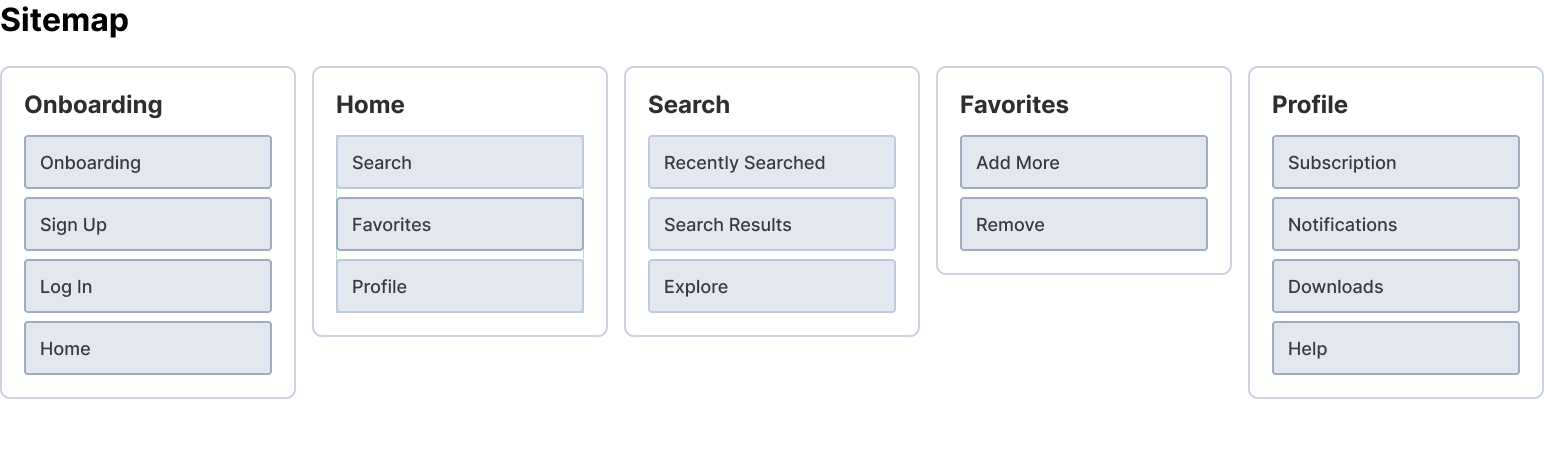Select the Search Results item
Screen dimensions: 1544x461
(x=771, y=224)
